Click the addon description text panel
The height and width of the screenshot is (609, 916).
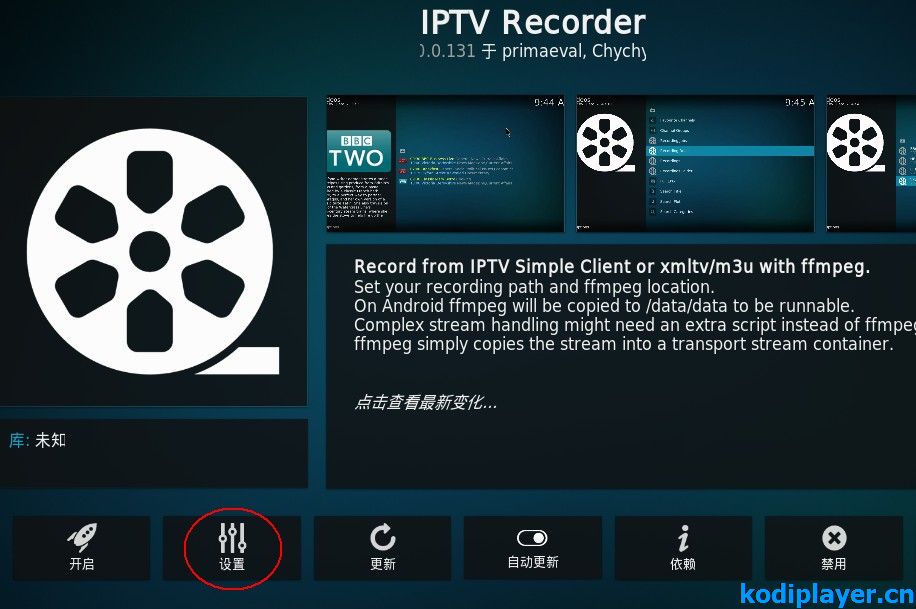point(621,367)
